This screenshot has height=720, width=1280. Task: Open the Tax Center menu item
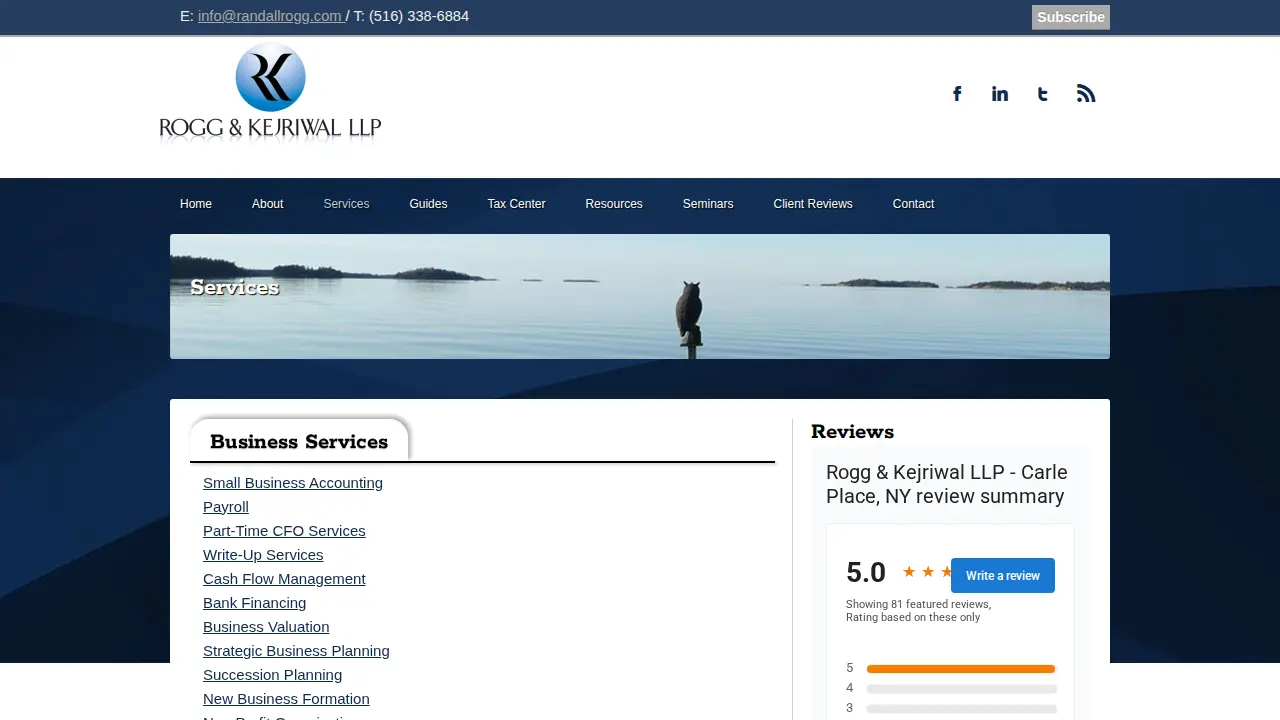point(516,204)
